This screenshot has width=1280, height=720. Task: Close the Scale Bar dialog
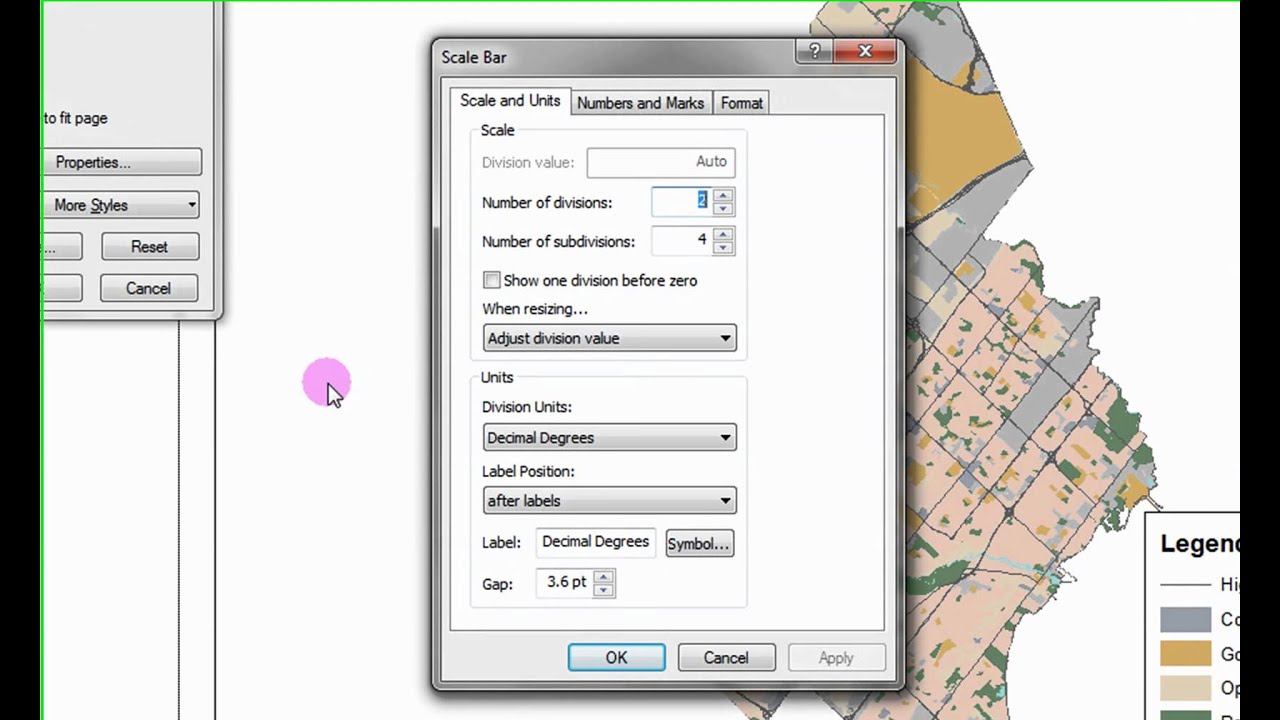(x=865, y=52)
